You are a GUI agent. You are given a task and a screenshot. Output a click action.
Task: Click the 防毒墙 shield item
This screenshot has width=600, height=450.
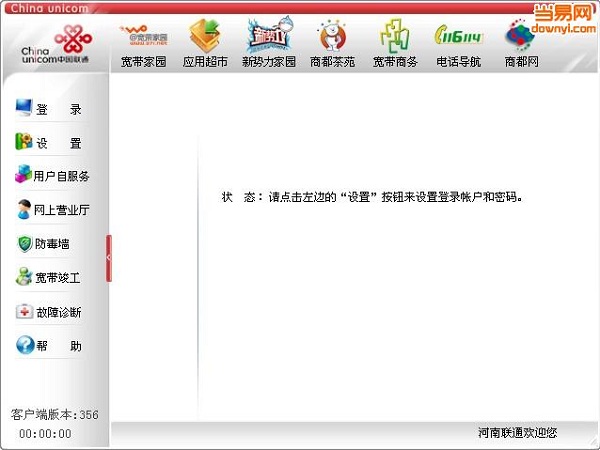(x=50, y=243)
